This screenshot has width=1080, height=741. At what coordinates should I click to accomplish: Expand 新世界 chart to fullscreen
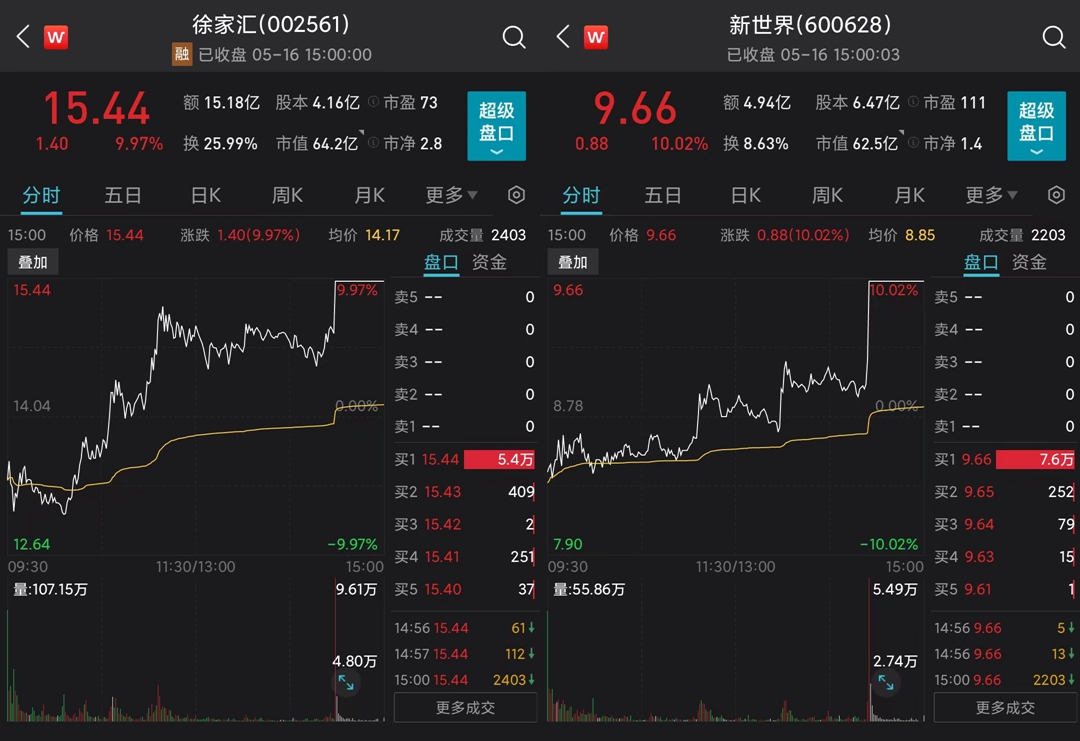click(886, 683)
